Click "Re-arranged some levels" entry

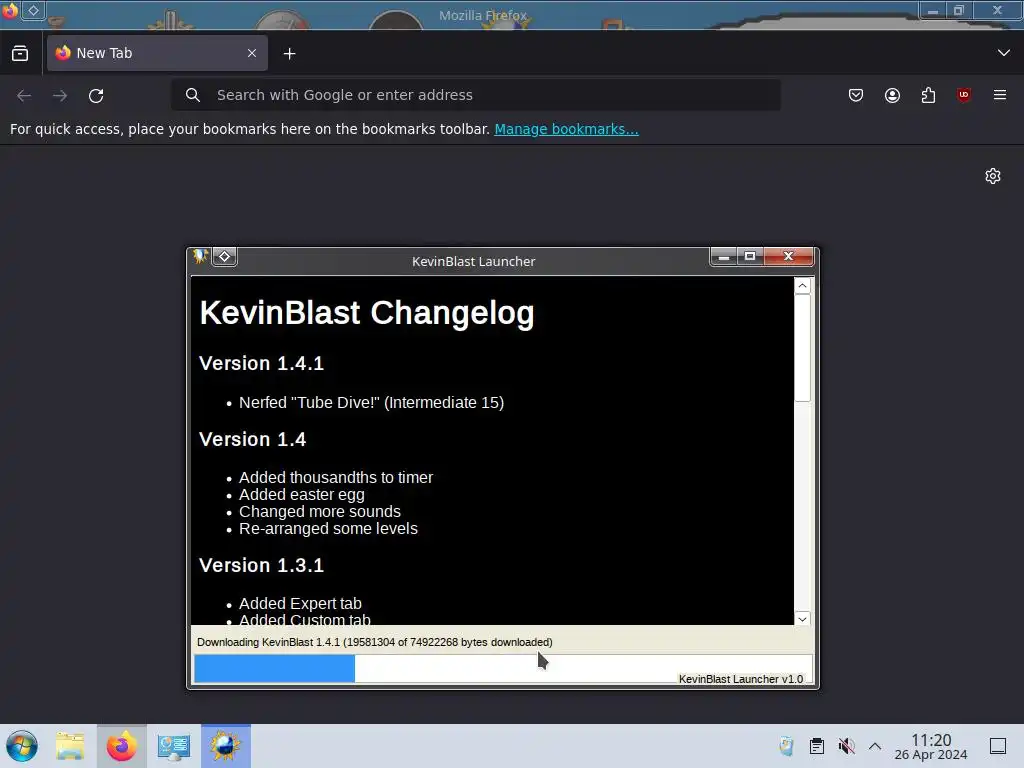point(328,529)
